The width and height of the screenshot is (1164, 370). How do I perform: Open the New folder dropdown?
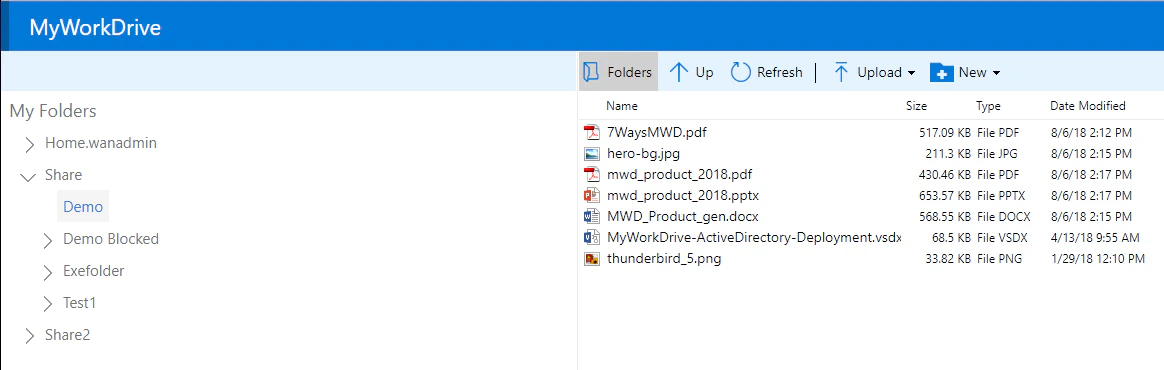click(965, 72)
